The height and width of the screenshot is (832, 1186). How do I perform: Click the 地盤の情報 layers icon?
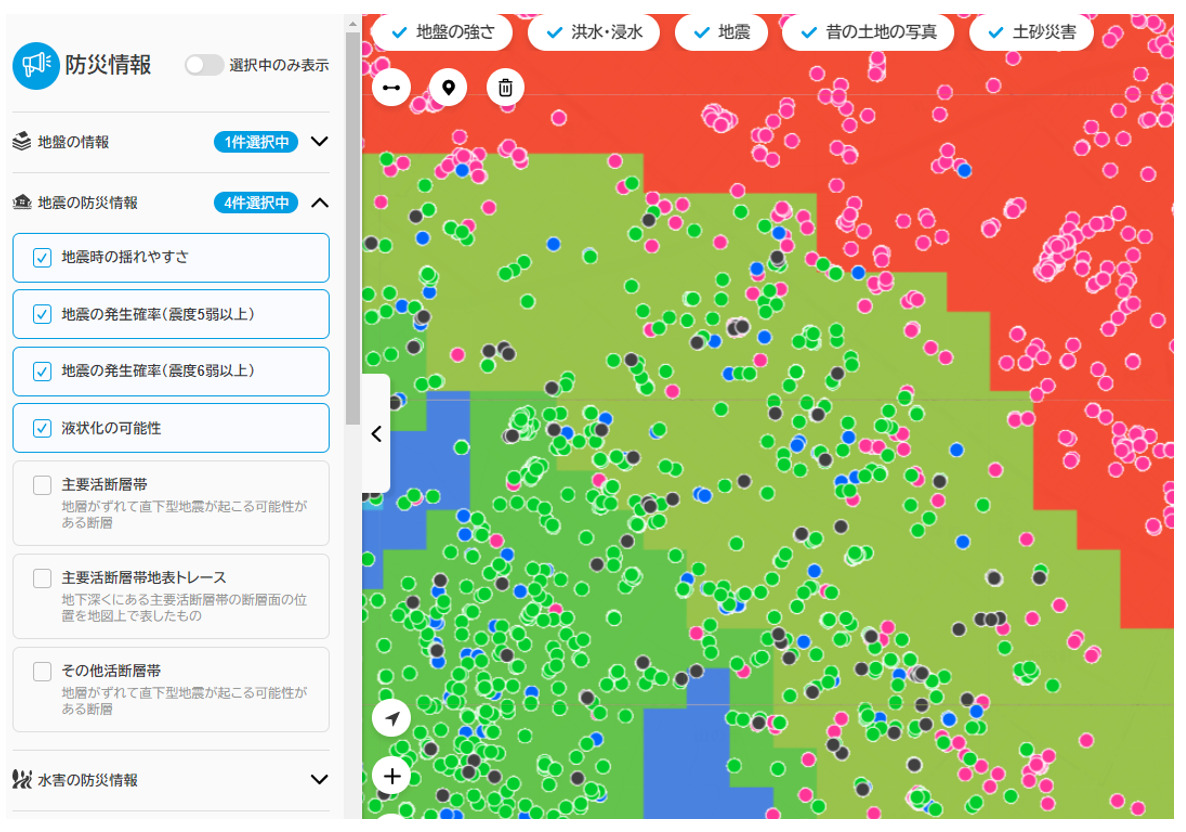(x=21, y=142)
